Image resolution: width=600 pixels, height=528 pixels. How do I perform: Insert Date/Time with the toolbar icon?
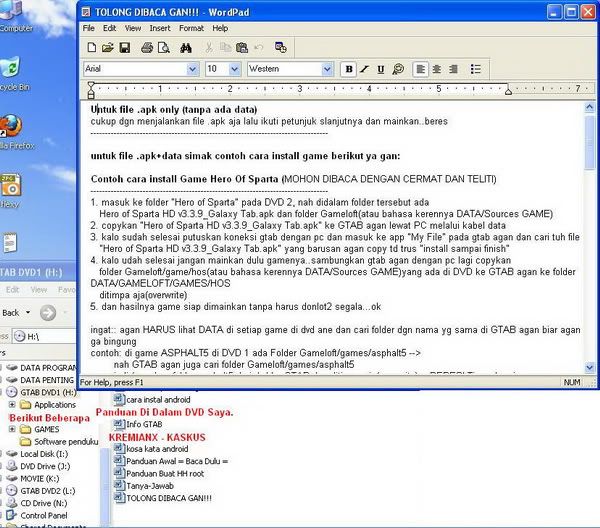coord(281,47)
